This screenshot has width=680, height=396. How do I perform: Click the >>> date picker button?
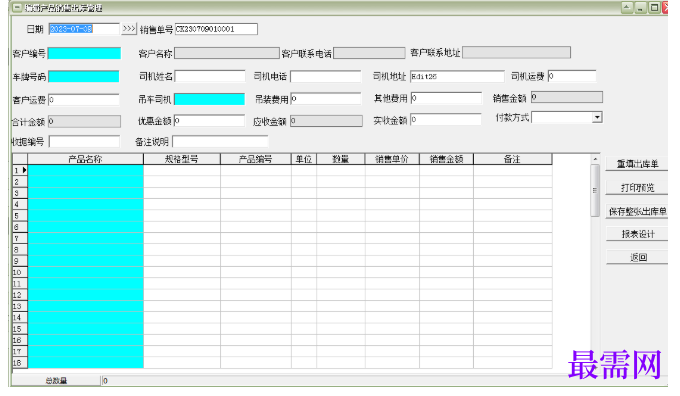[129, 29]
